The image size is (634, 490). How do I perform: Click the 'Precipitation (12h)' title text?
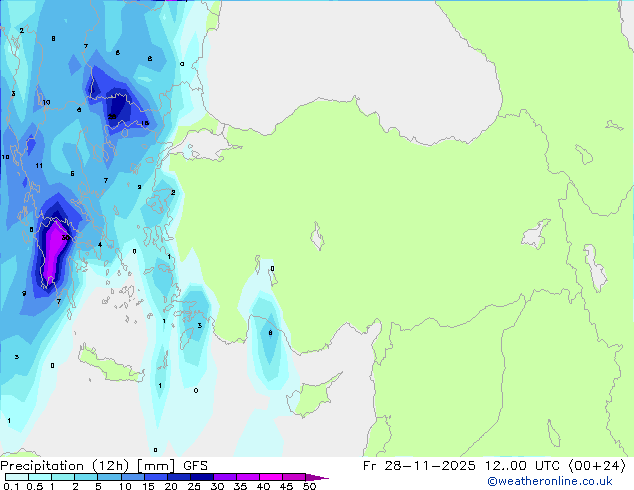[65, 466]
